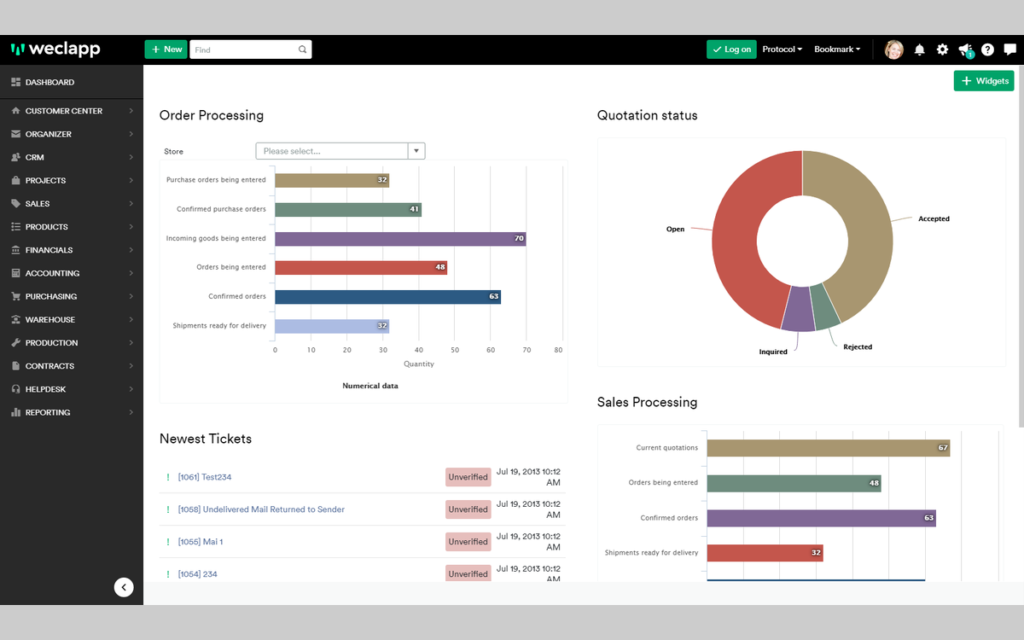The width and height of the screenshot is (1024, 640).
Task: Expand the Warehouse sidebar section
Action: coord(71,319)
